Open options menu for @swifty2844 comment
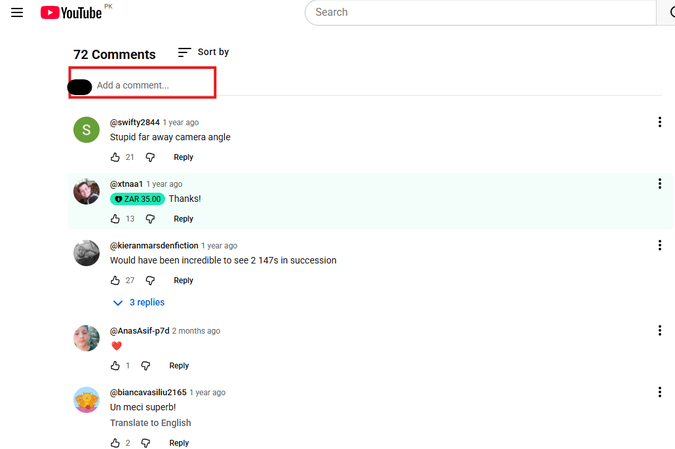 pos(659,122)
